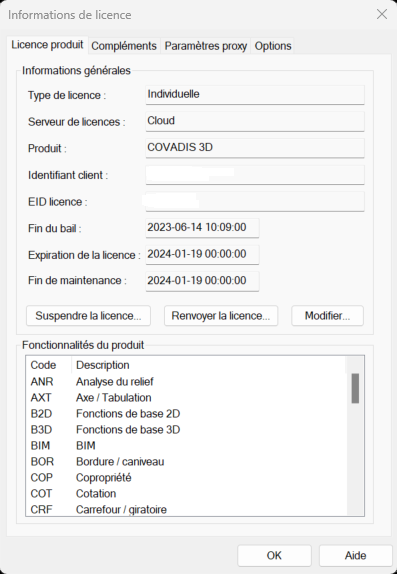Open the Paramètres proxy tab
Screen dimensions: 397x574
point(205,46)
